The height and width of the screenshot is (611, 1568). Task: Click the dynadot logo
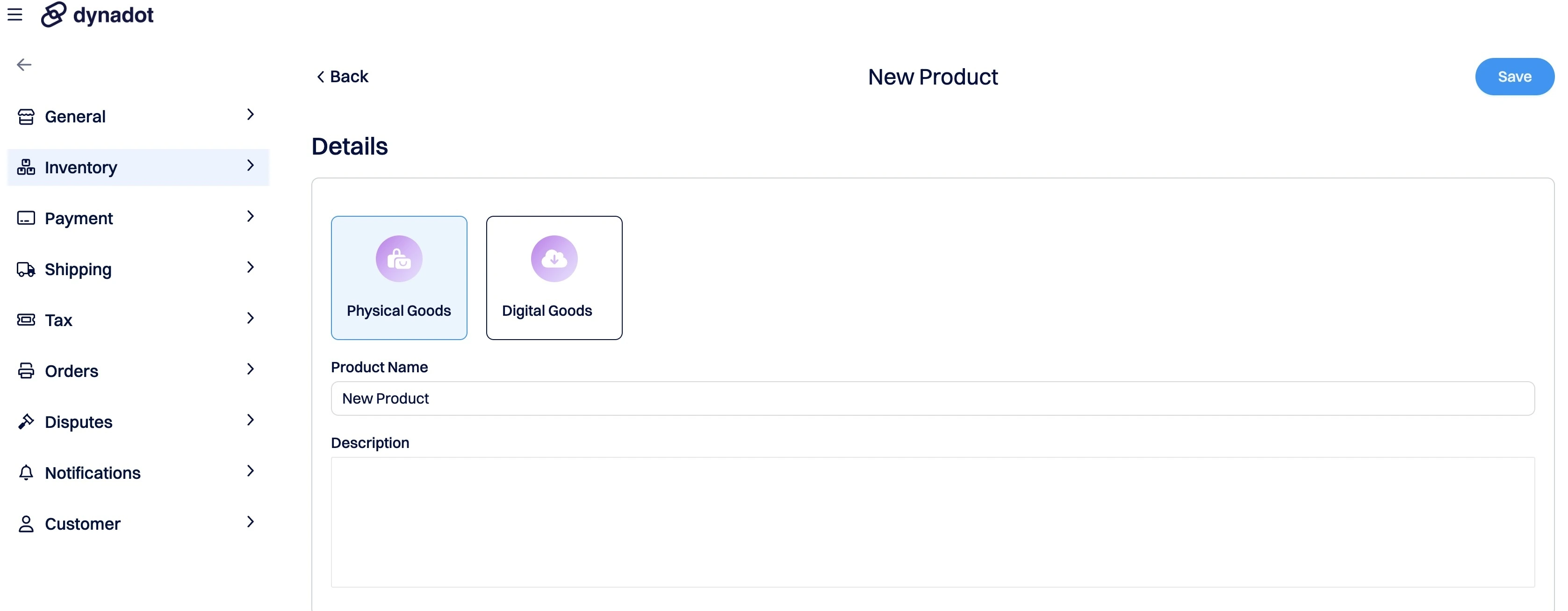tap(97, 14)
